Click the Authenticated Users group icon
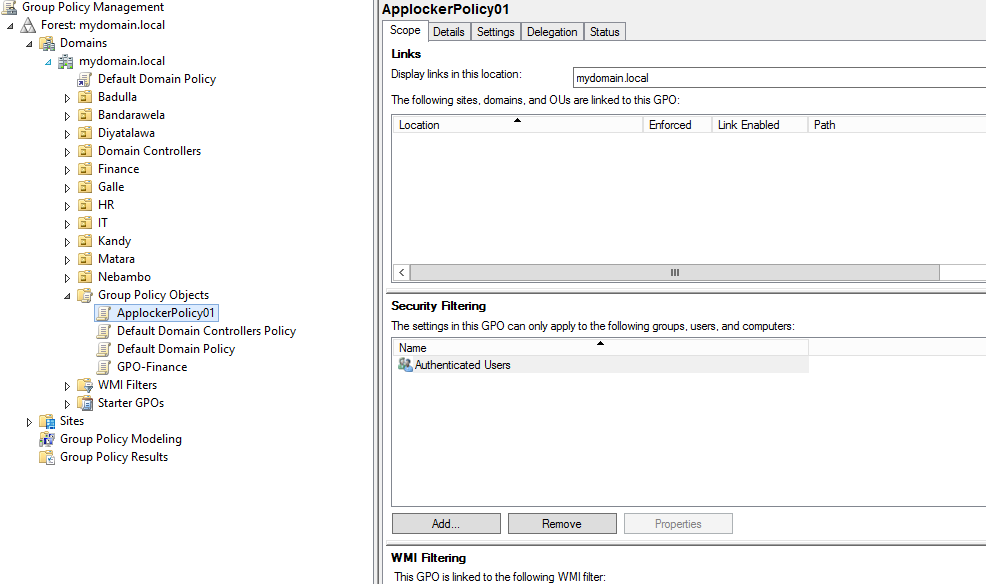The image size is (986, 584). point(405,365)
